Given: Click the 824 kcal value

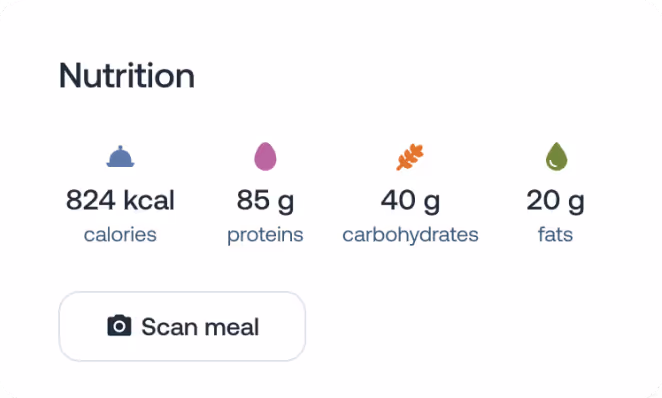Looking at the screenshot, I should tap(120, 200).
